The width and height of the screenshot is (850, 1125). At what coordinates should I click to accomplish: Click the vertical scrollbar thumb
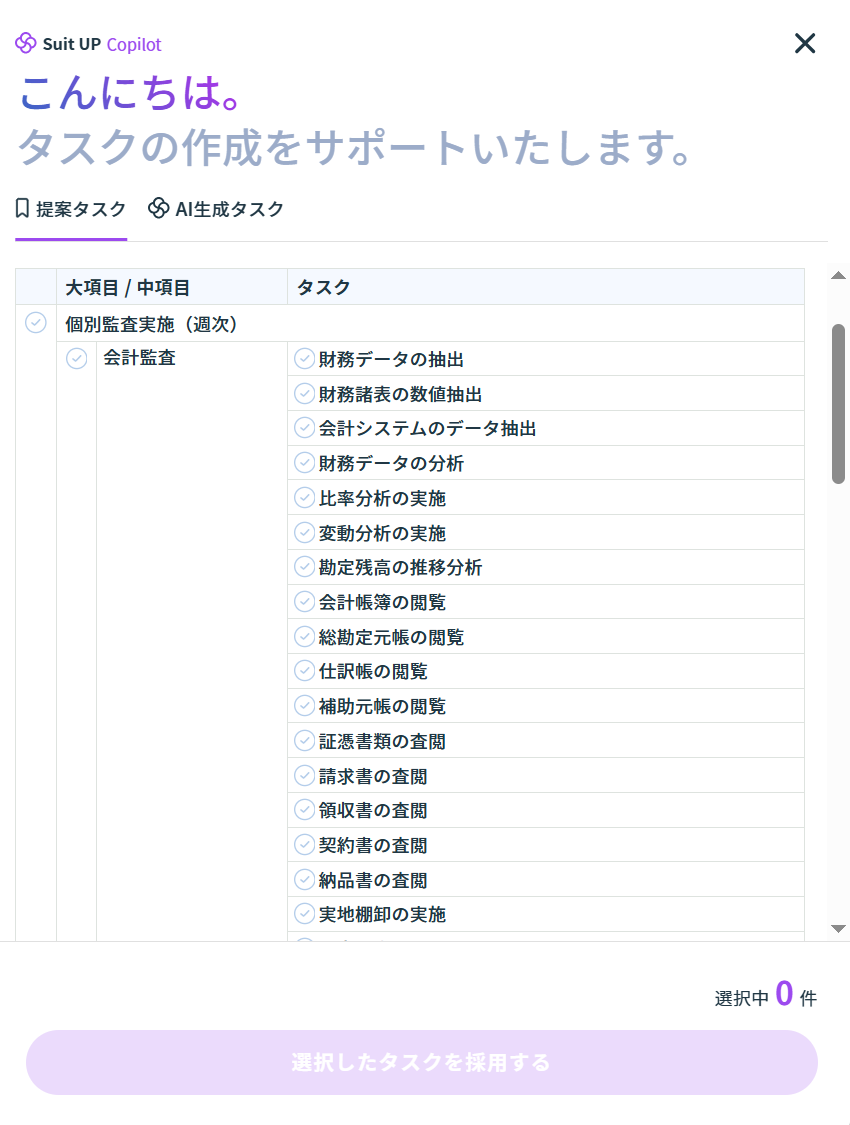tap(838, 403)
